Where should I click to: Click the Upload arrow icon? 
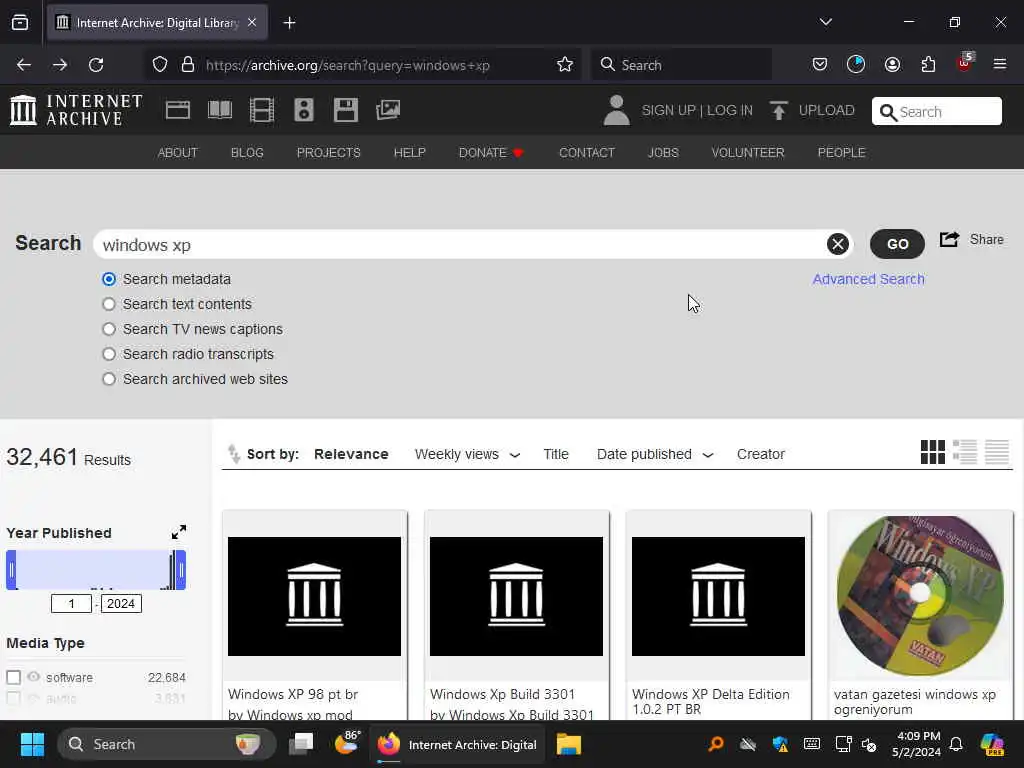[x=778, y=110]
